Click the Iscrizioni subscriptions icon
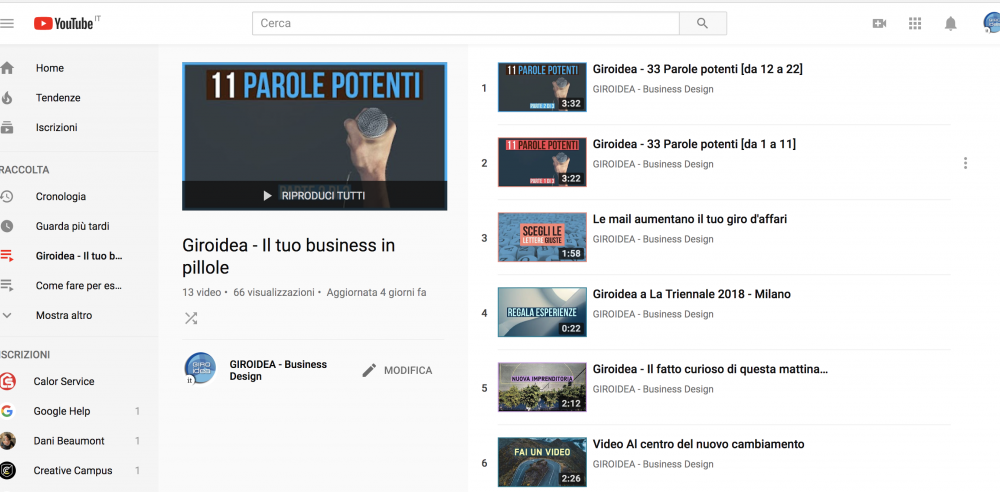The height and width of the screenshot is (492, 1000). coord(7,128)
